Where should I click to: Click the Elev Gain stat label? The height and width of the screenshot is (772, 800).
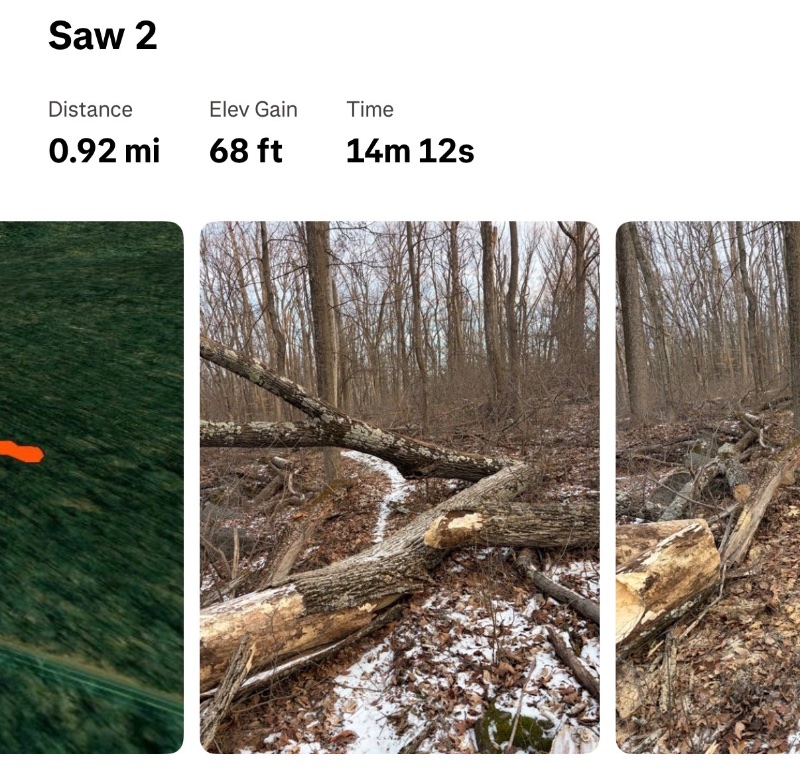(x=253, y=110)
